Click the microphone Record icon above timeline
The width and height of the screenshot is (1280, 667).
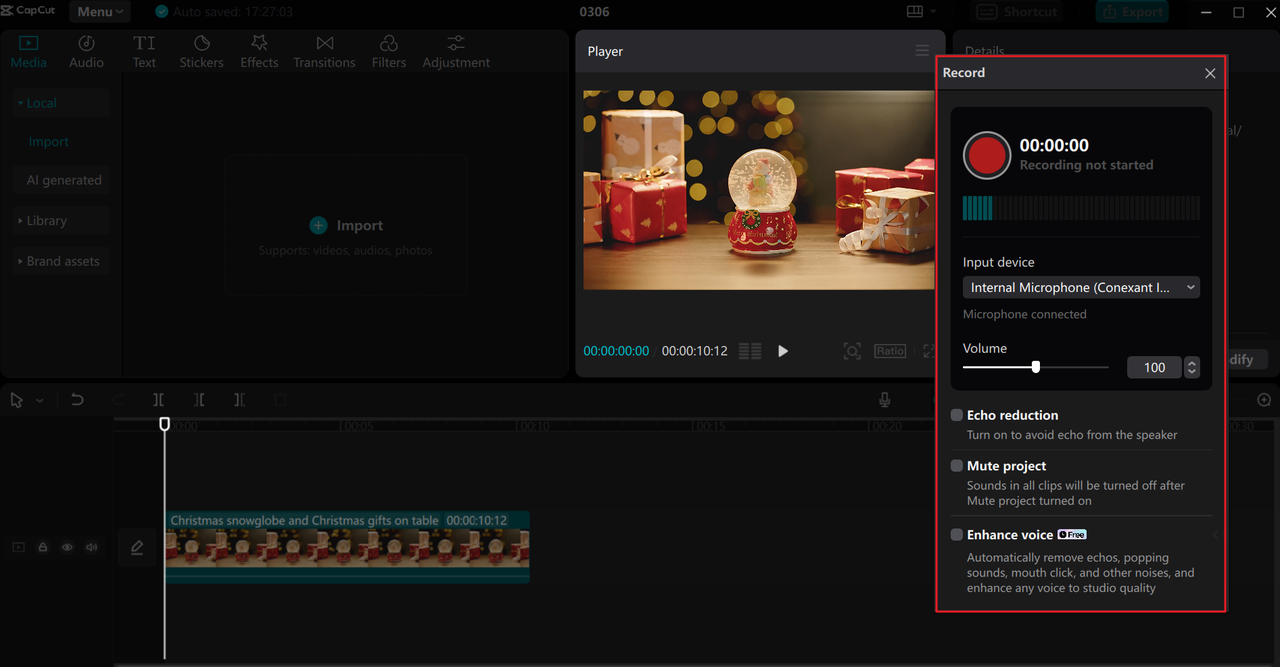tap(885, 400)
